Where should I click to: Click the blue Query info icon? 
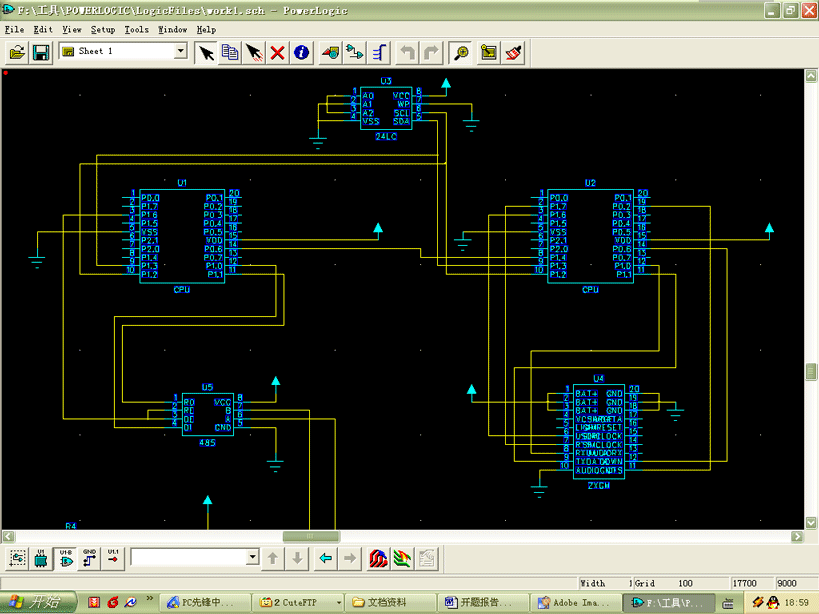[301, 52]
